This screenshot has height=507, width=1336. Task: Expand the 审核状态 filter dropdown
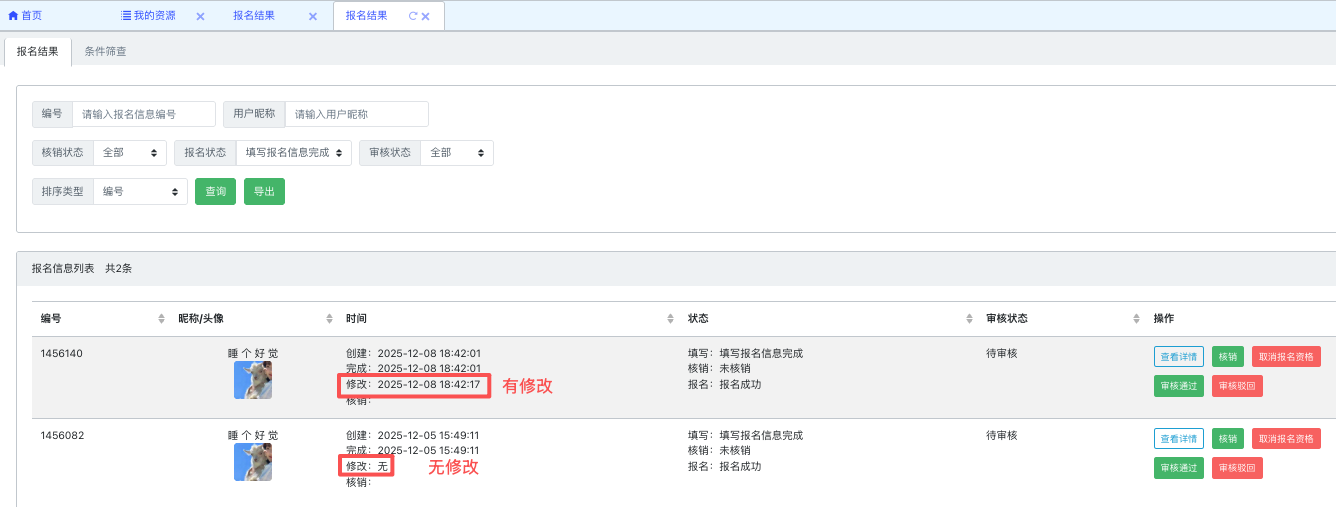pos(456,153)
